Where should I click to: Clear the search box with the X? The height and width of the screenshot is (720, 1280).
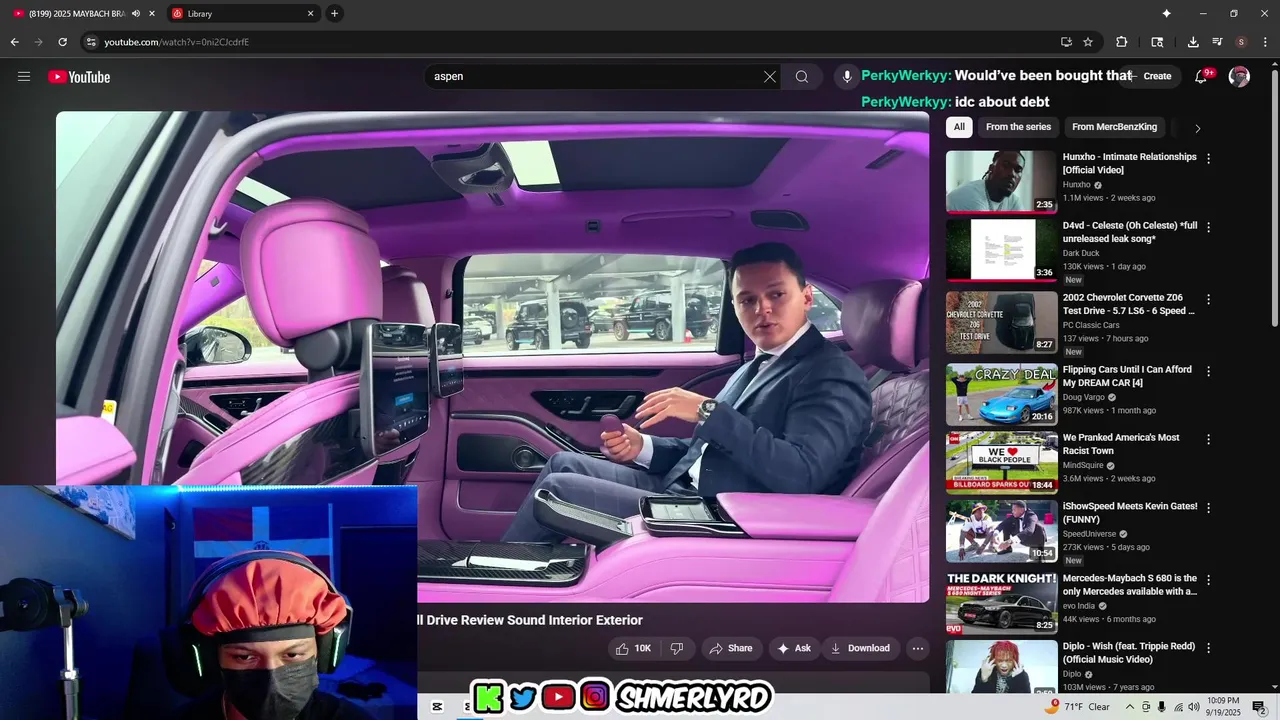pos(770,77)
